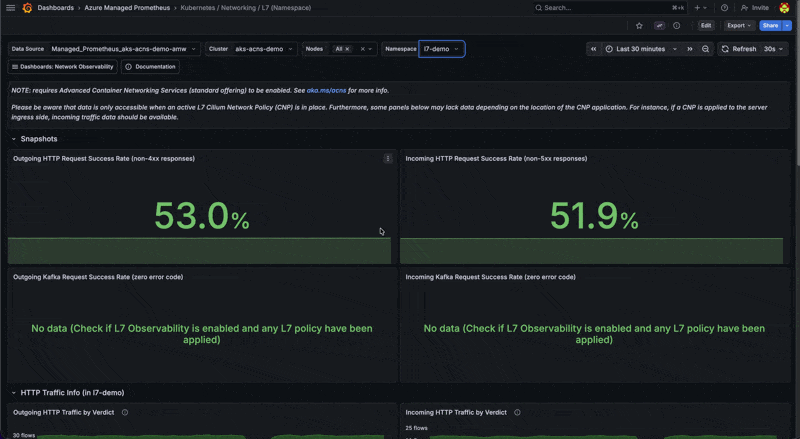
Task: Open the Namespace l7-demo dropdown
Action: point(441,49)
